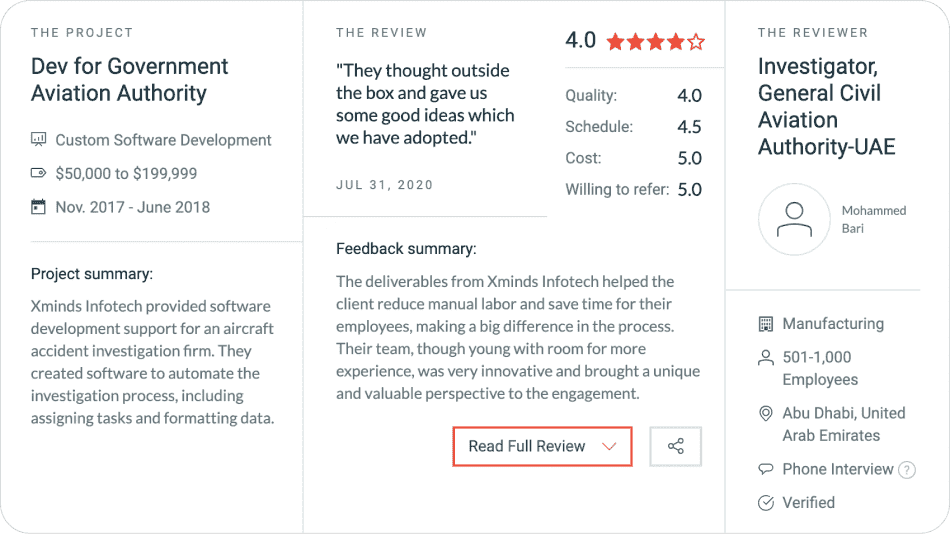Click the review quote text

point(425,104)
